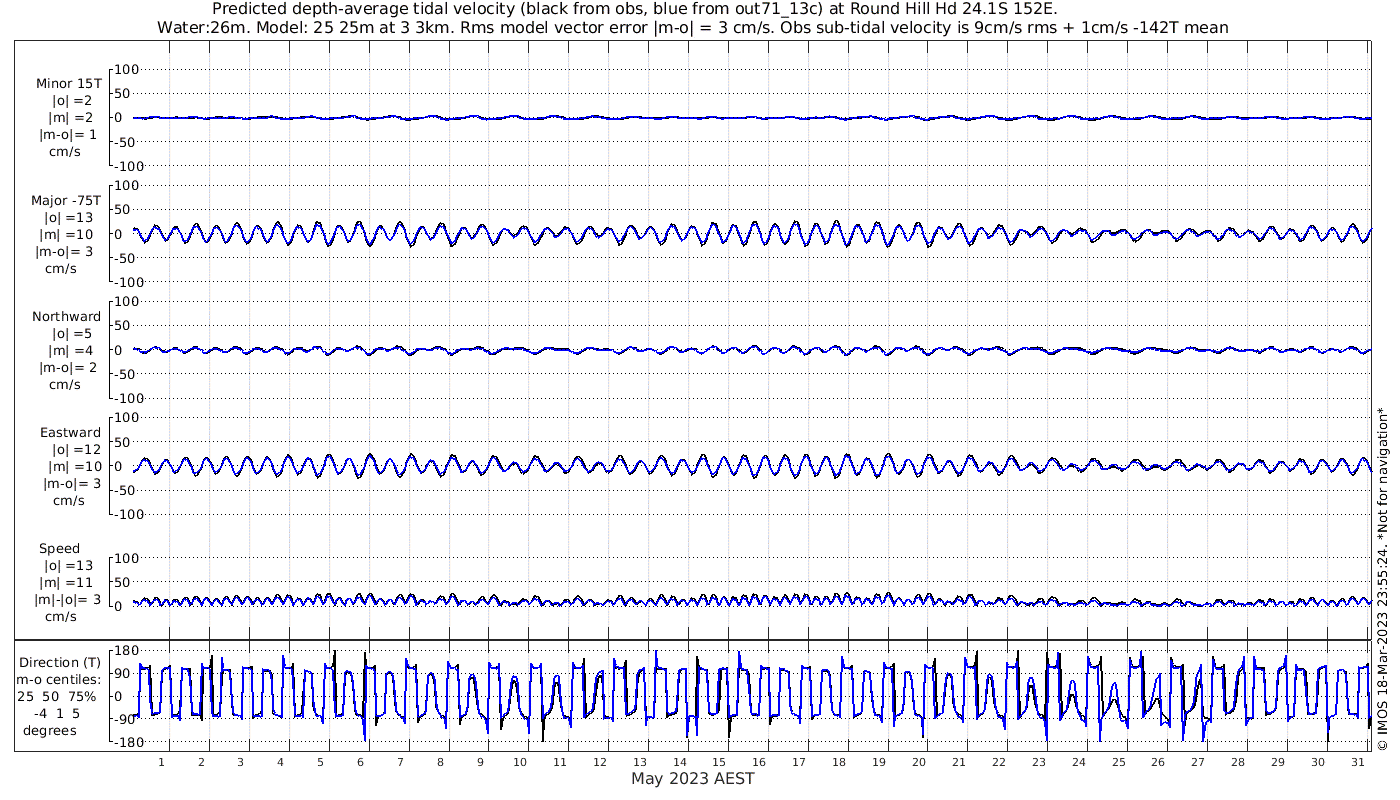The height and width of the screenshot is (800, 1400).
Task: Click '|m| =4' in the Northward panel
Action: (73, 350)
